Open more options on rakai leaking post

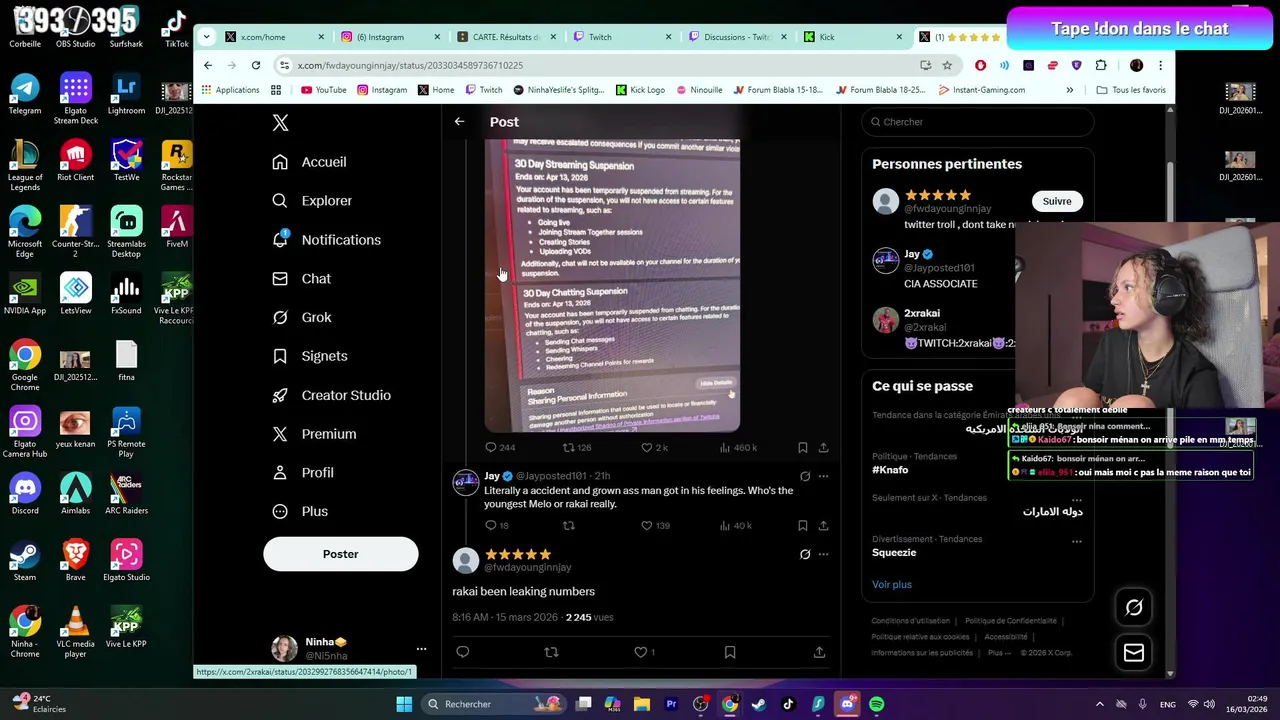tap(823, 554)
